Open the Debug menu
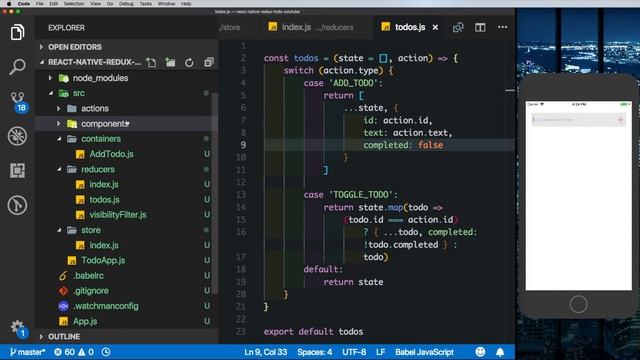 click(x=126, y=4)
